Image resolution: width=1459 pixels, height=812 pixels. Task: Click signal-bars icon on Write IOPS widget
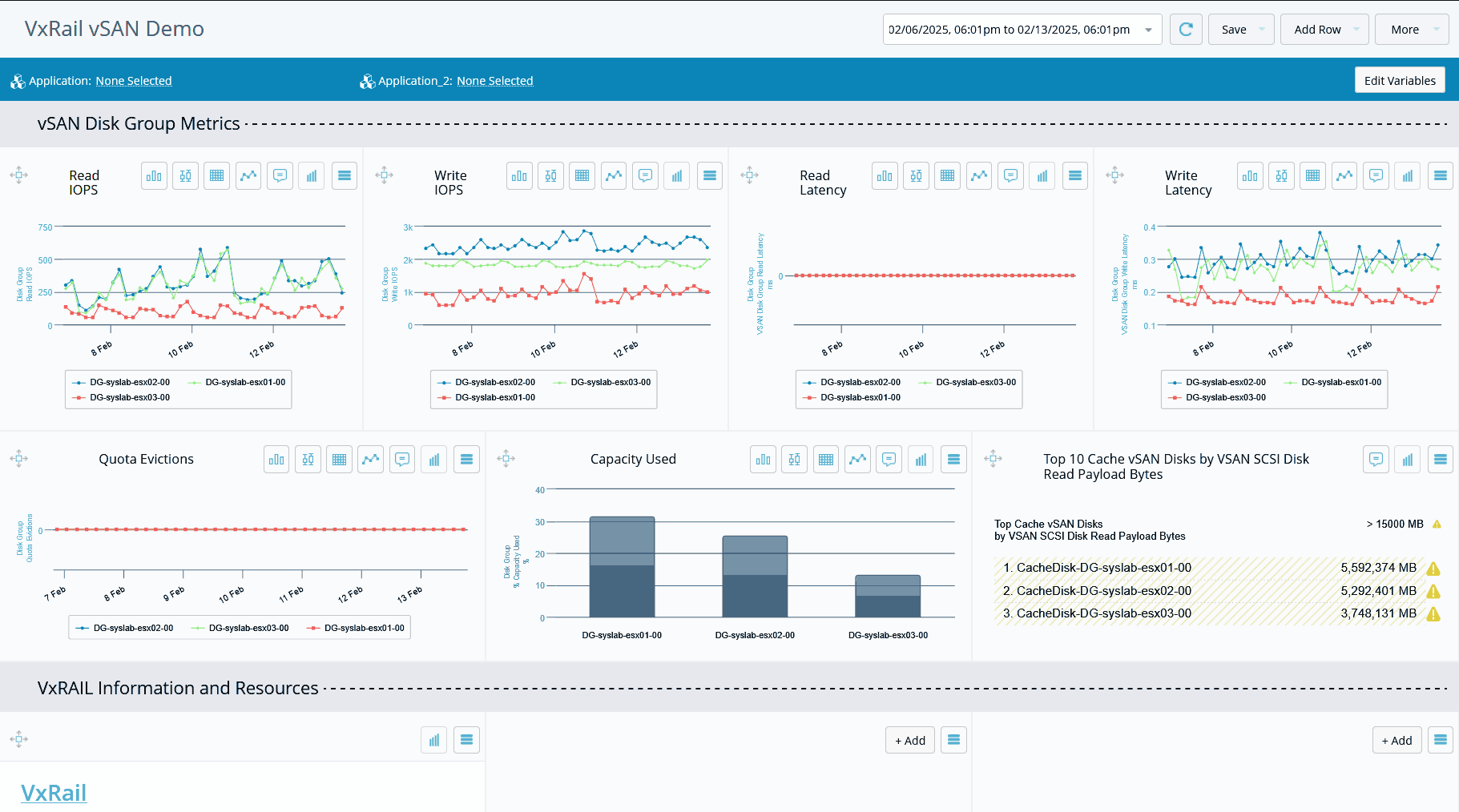pos(677,175)
